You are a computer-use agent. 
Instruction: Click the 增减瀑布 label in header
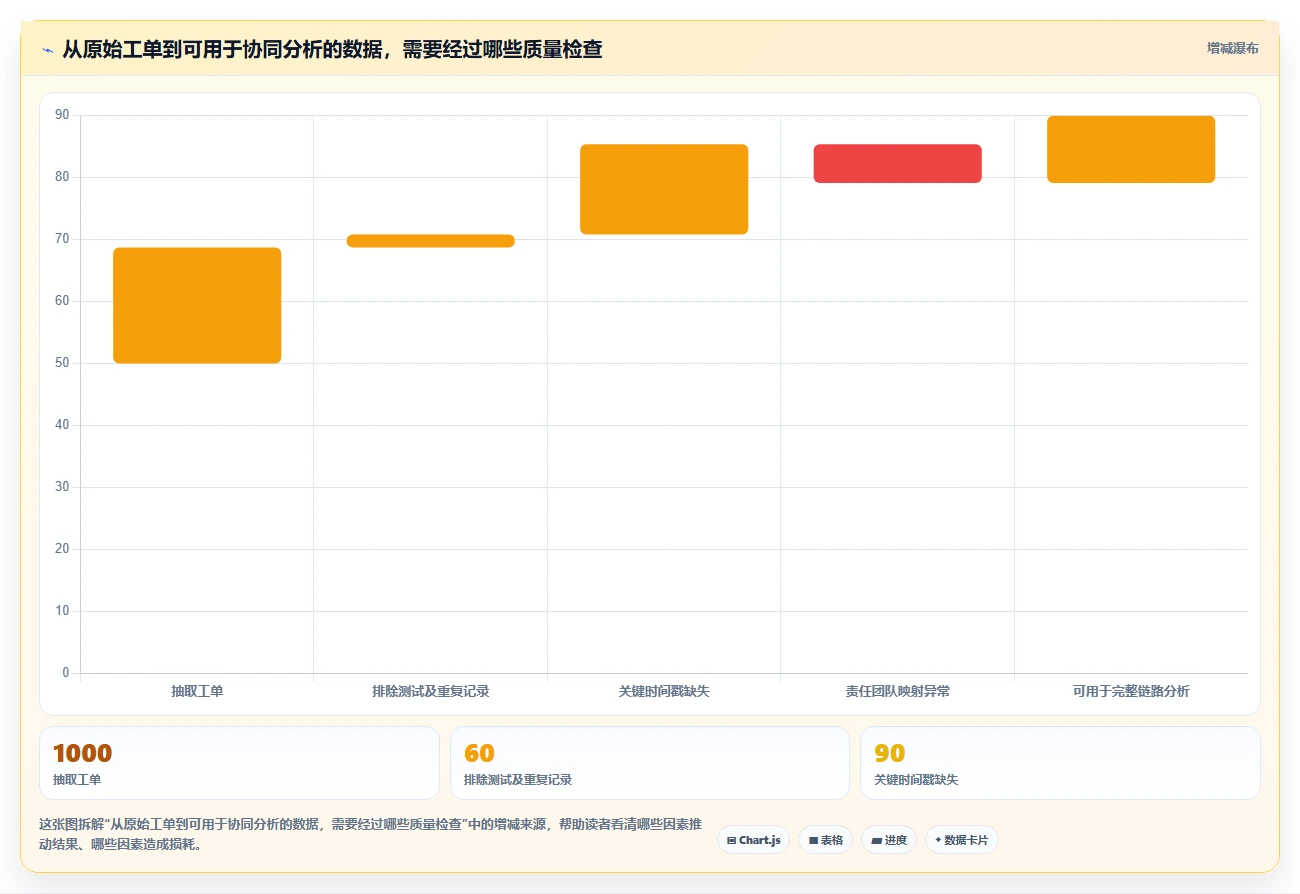tap(1232, 48)
